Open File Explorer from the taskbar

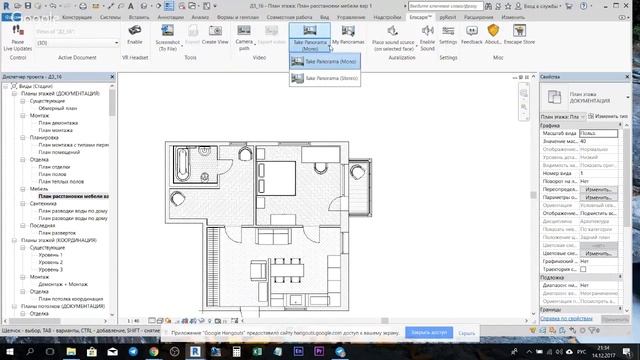click(71, 351)
